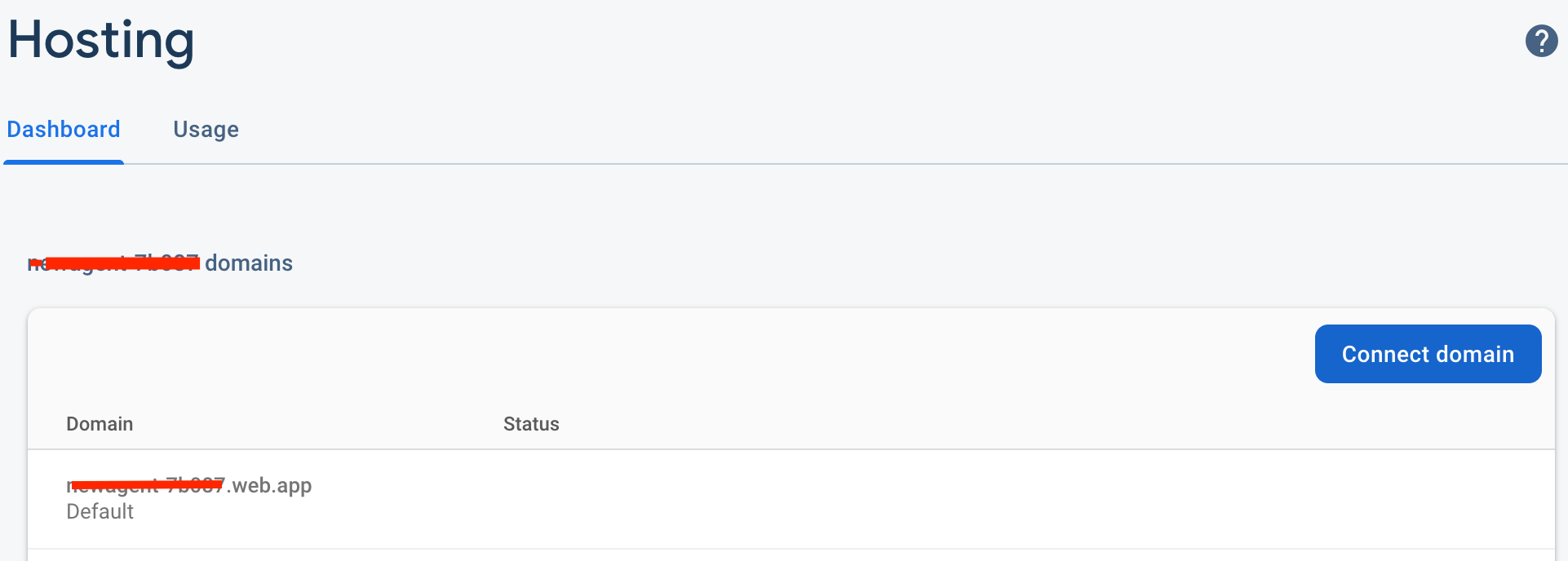Click the red-redacted part of the web.app domain

click(x=145, y=485)
